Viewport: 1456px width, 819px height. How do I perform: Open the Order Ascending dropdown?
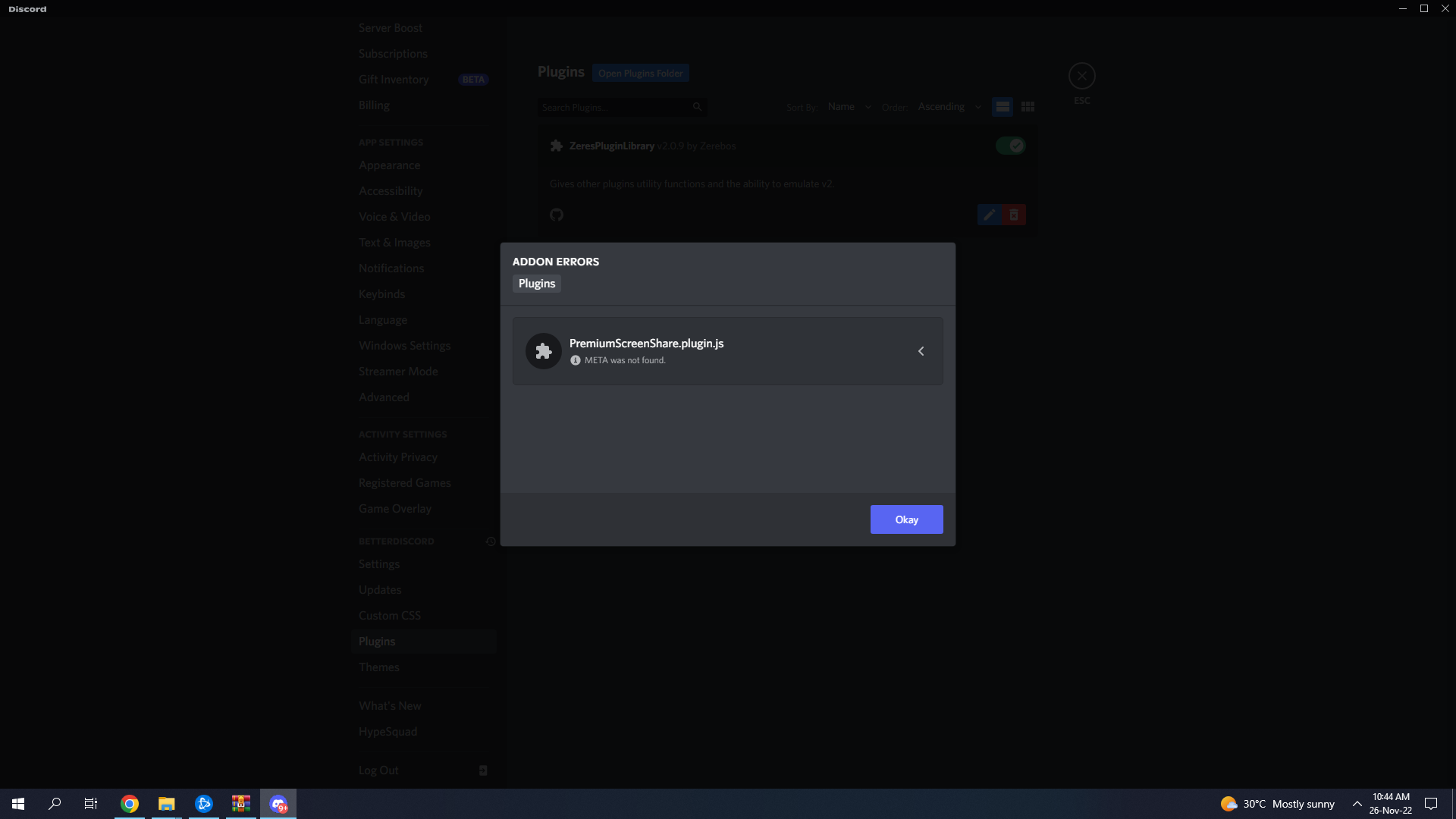948,106
